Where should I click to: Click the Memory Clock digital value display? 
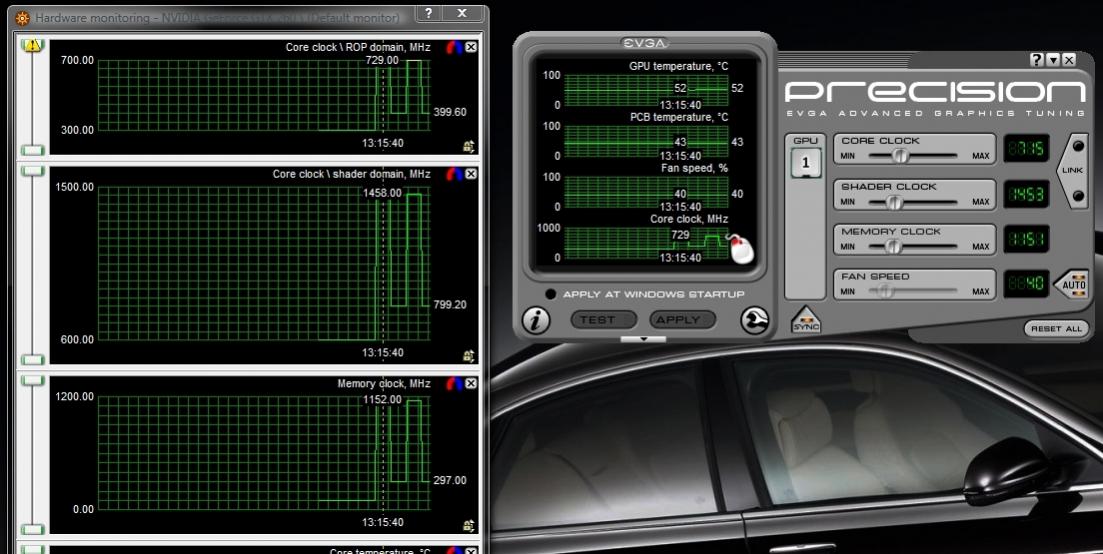click(1026, 240)
